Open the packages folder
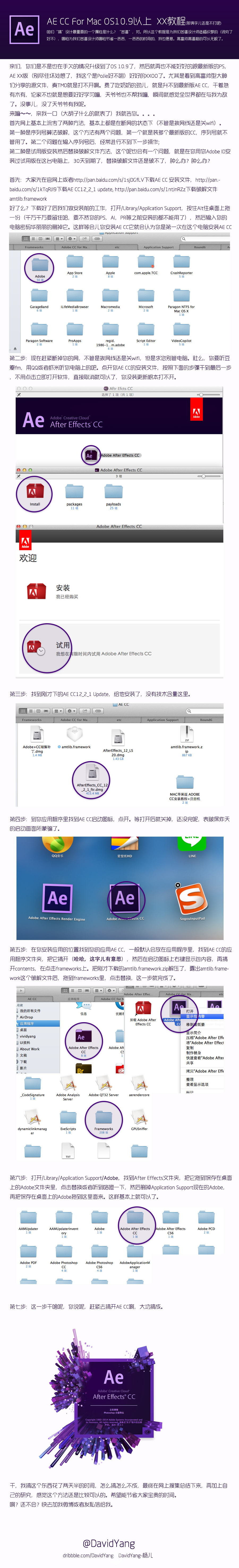Viewport: 239px width, 1568px height. coord(74,495)
